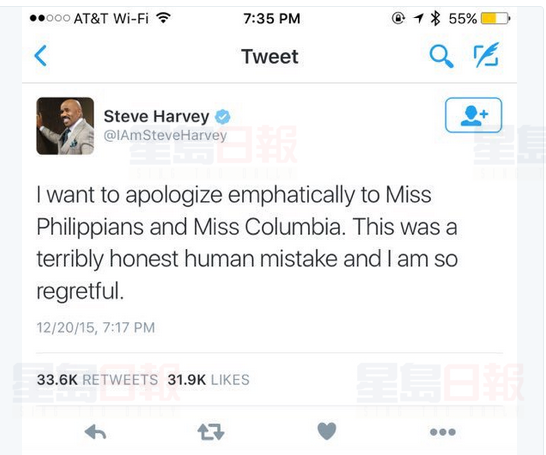Tap the battery indicator at 55%
Image resolution: width=546 pixels, height=455 pixels.
click(x=479, y=18)
